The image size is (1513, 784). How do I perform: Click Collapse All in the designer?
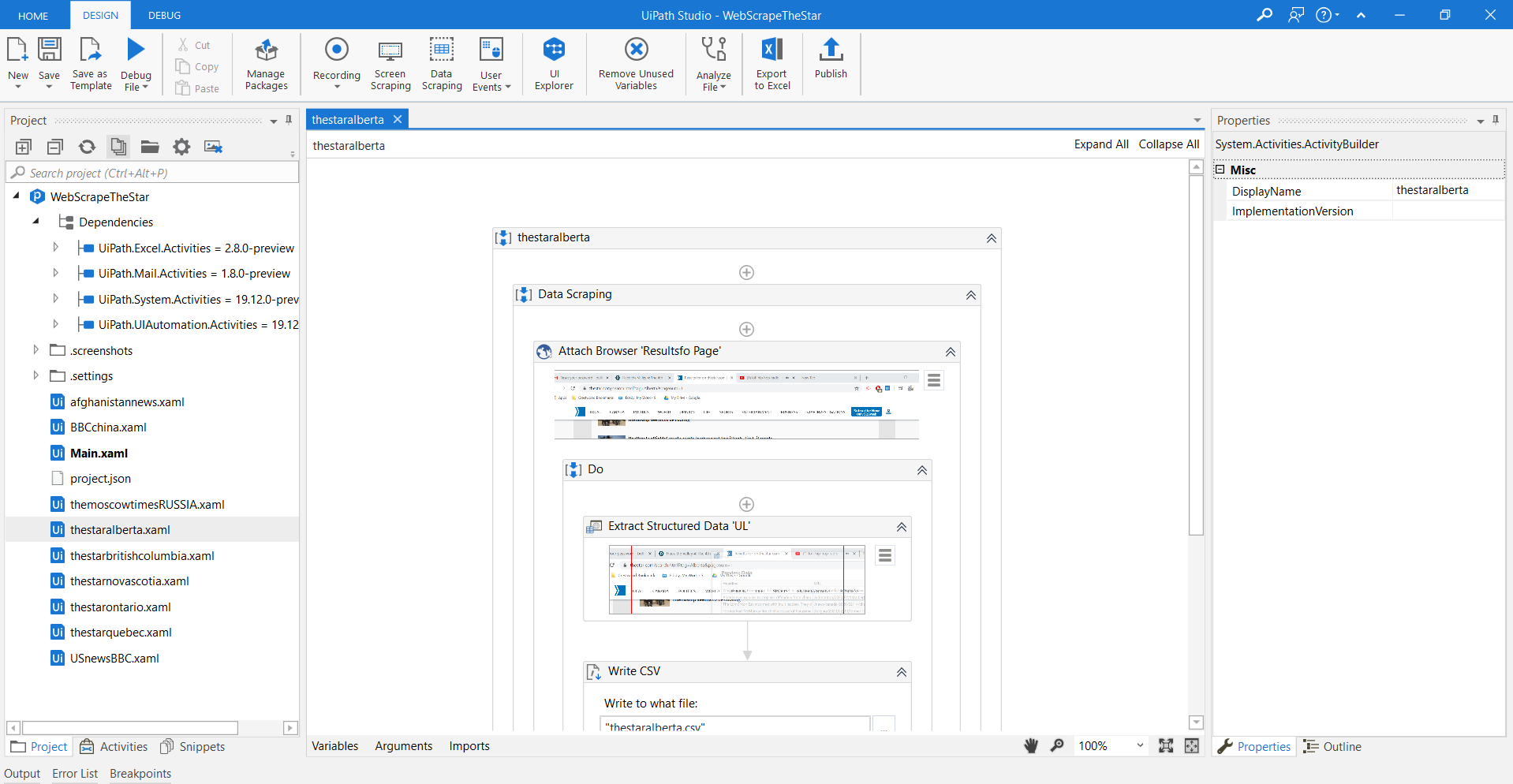1169,144
